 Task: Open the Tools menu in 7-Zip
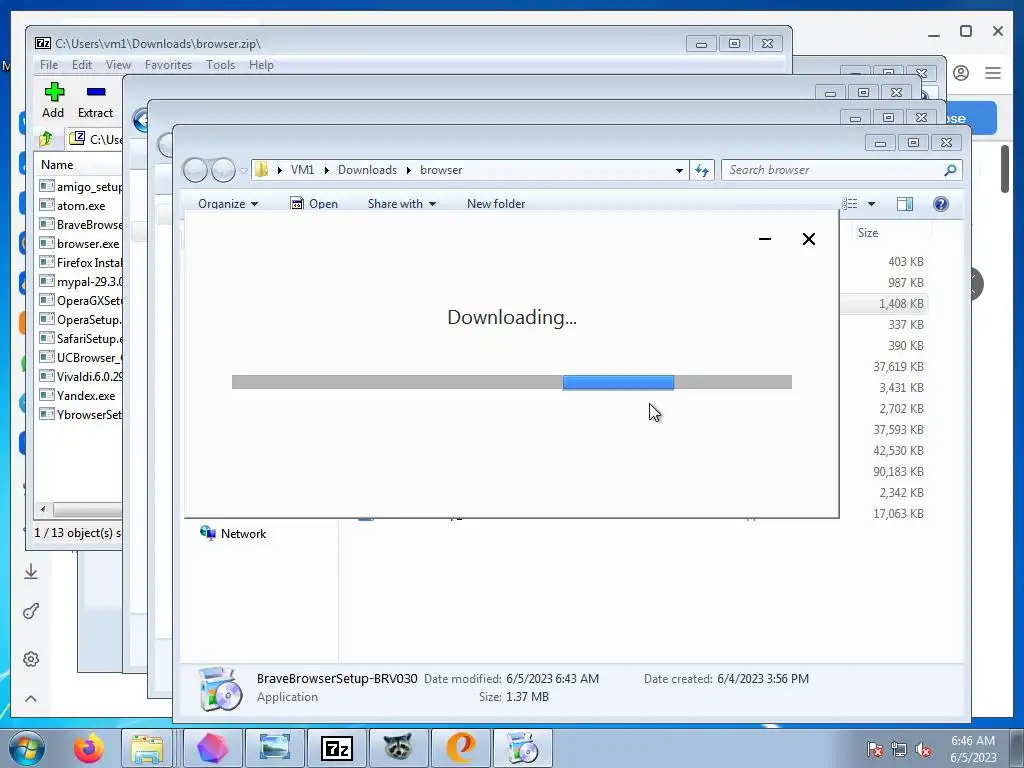click(x=220, y=65)
